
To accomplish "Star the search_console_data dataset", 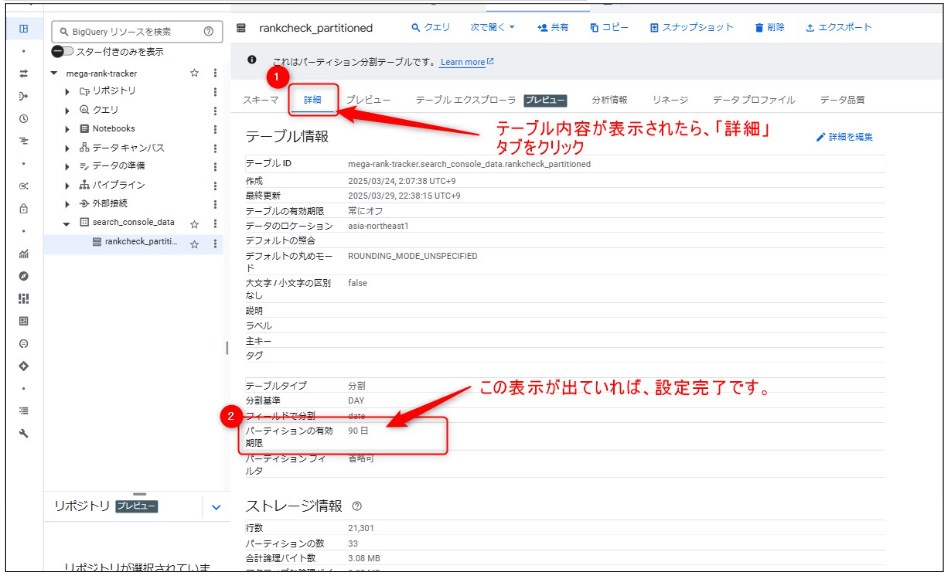I will point(194,224).
